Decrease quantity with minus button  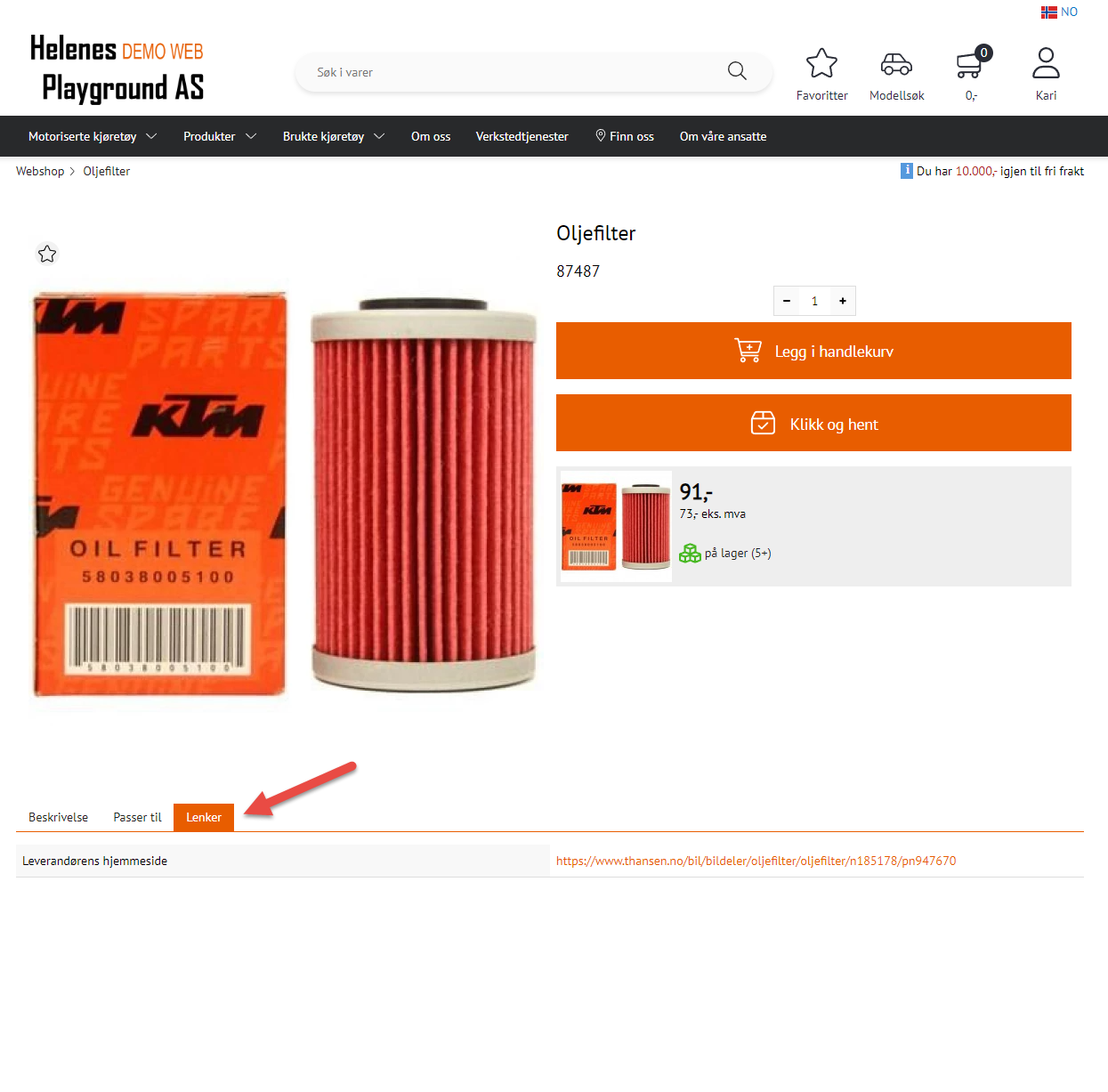(787, 301)
